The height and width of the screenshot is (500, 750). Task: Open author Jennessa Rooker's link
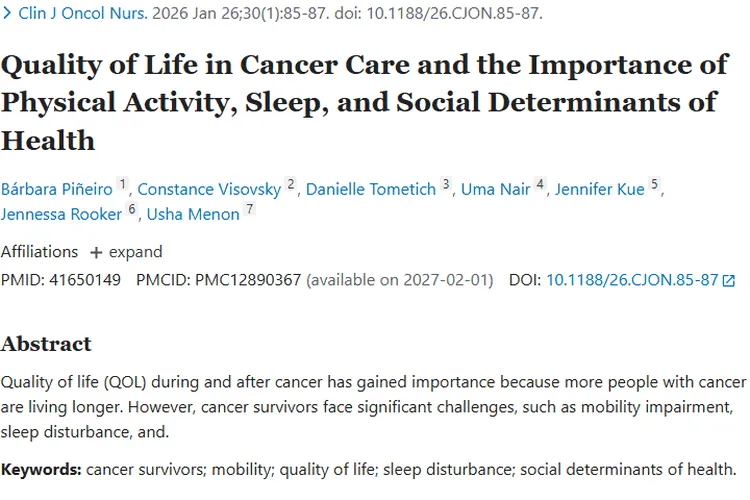point(61,214)
